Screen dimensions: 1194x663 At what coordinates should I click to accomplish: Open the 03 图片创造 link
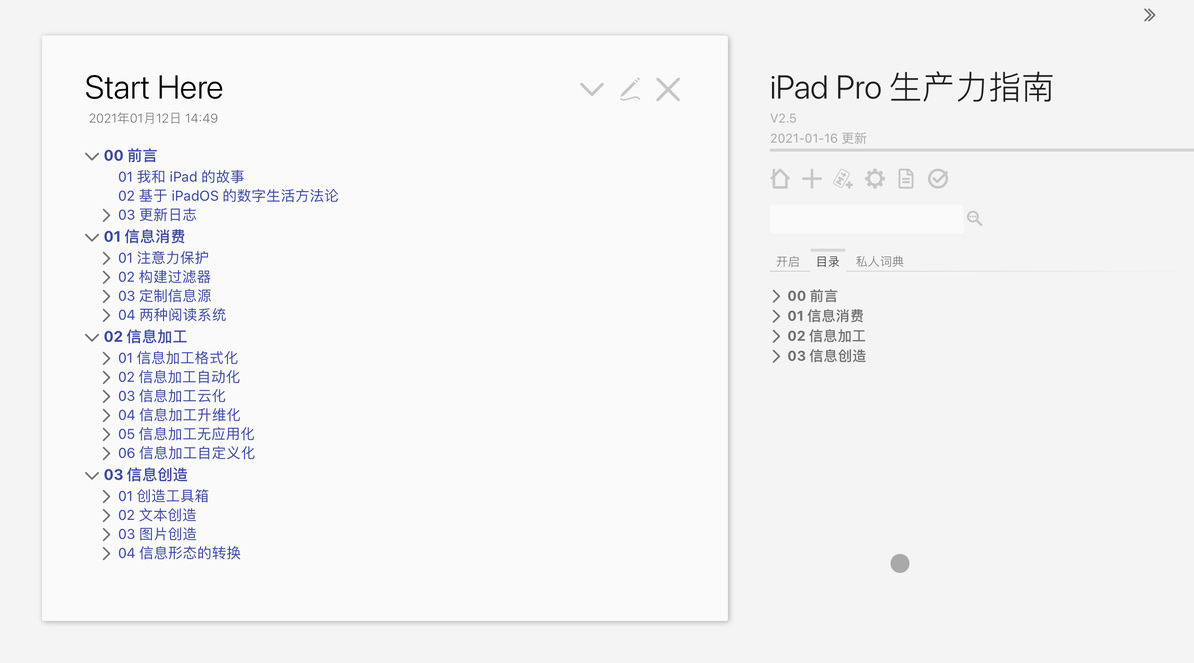coord(157,534)
